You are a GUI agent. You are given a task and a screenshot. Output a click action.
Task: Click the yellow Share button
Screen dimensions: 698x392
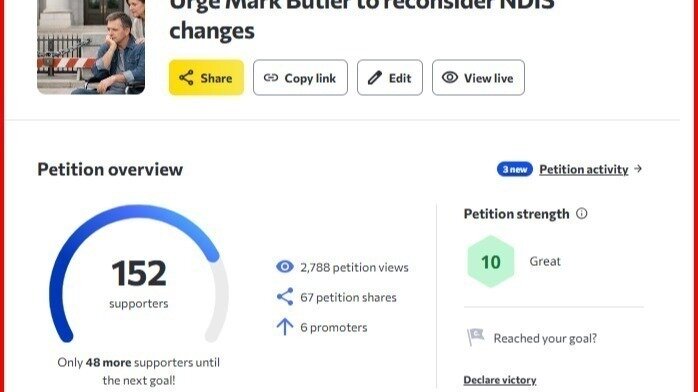pyautogui.click(x=206, y=77)
